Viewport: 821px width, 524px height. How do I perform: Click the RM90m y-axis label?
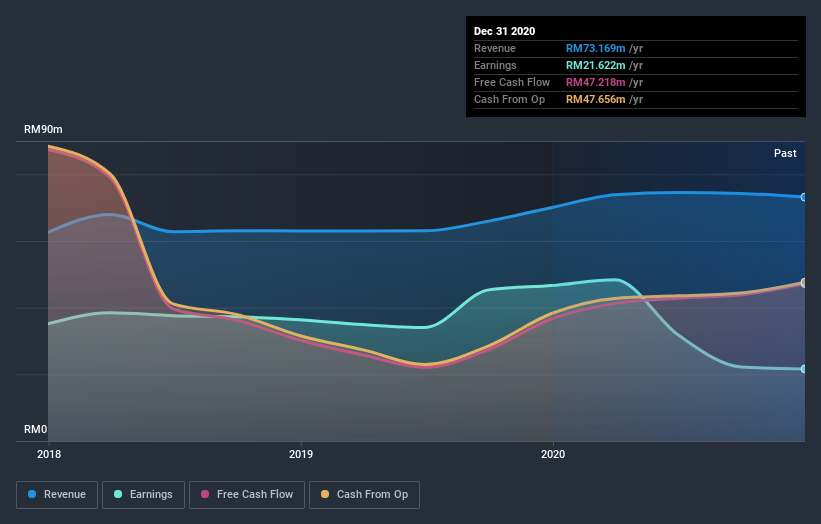coord(43,129)
